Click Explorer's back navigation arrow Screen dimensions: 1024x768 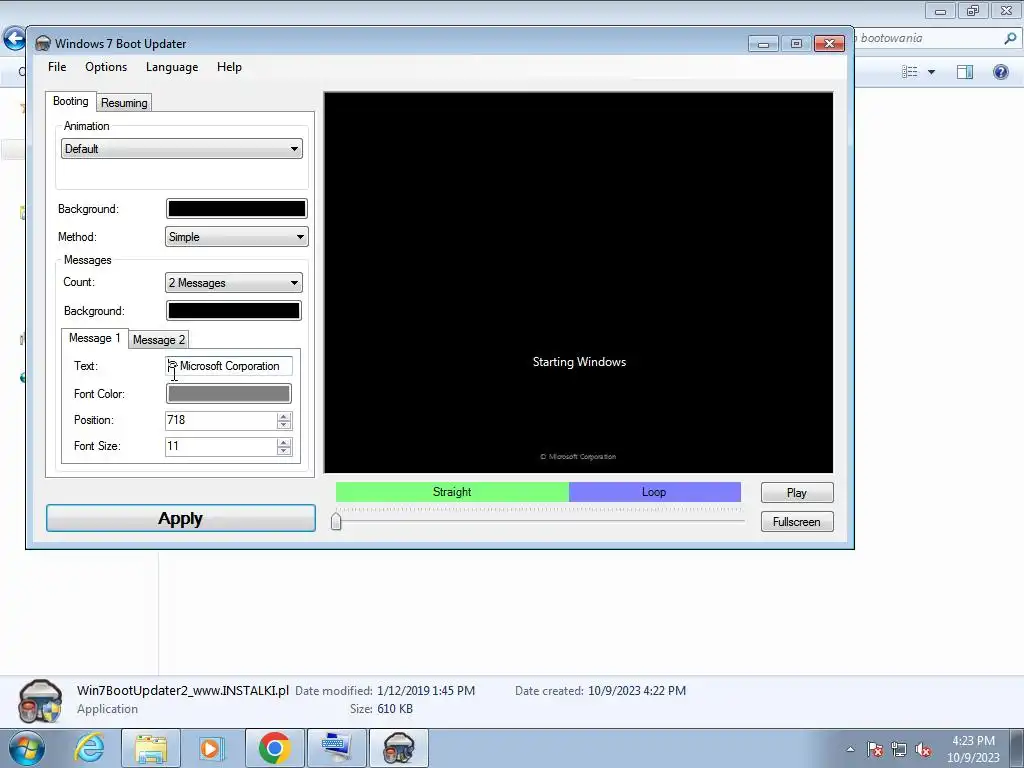tap(14, 38)
